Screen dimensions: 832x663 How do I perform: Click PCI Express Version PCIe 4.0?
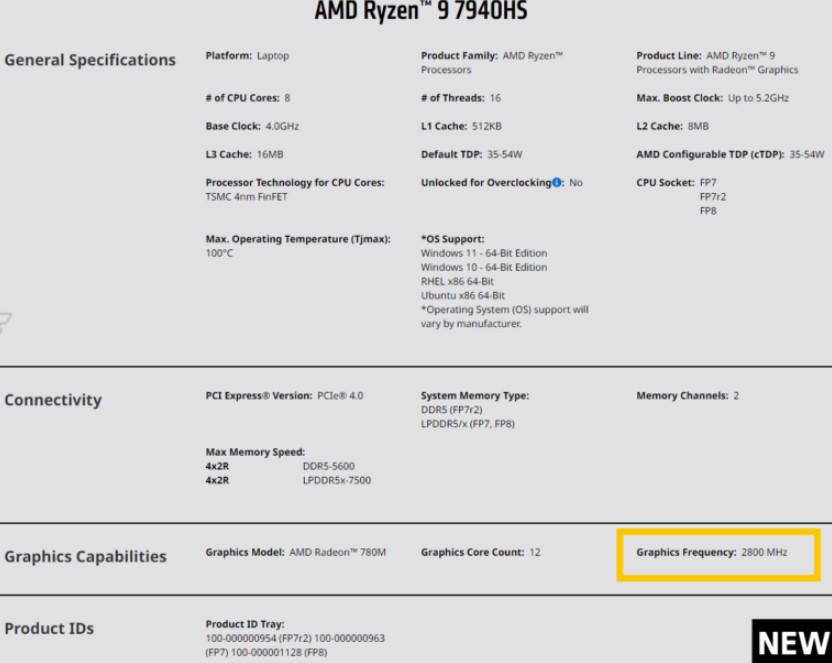click(284, 396)
